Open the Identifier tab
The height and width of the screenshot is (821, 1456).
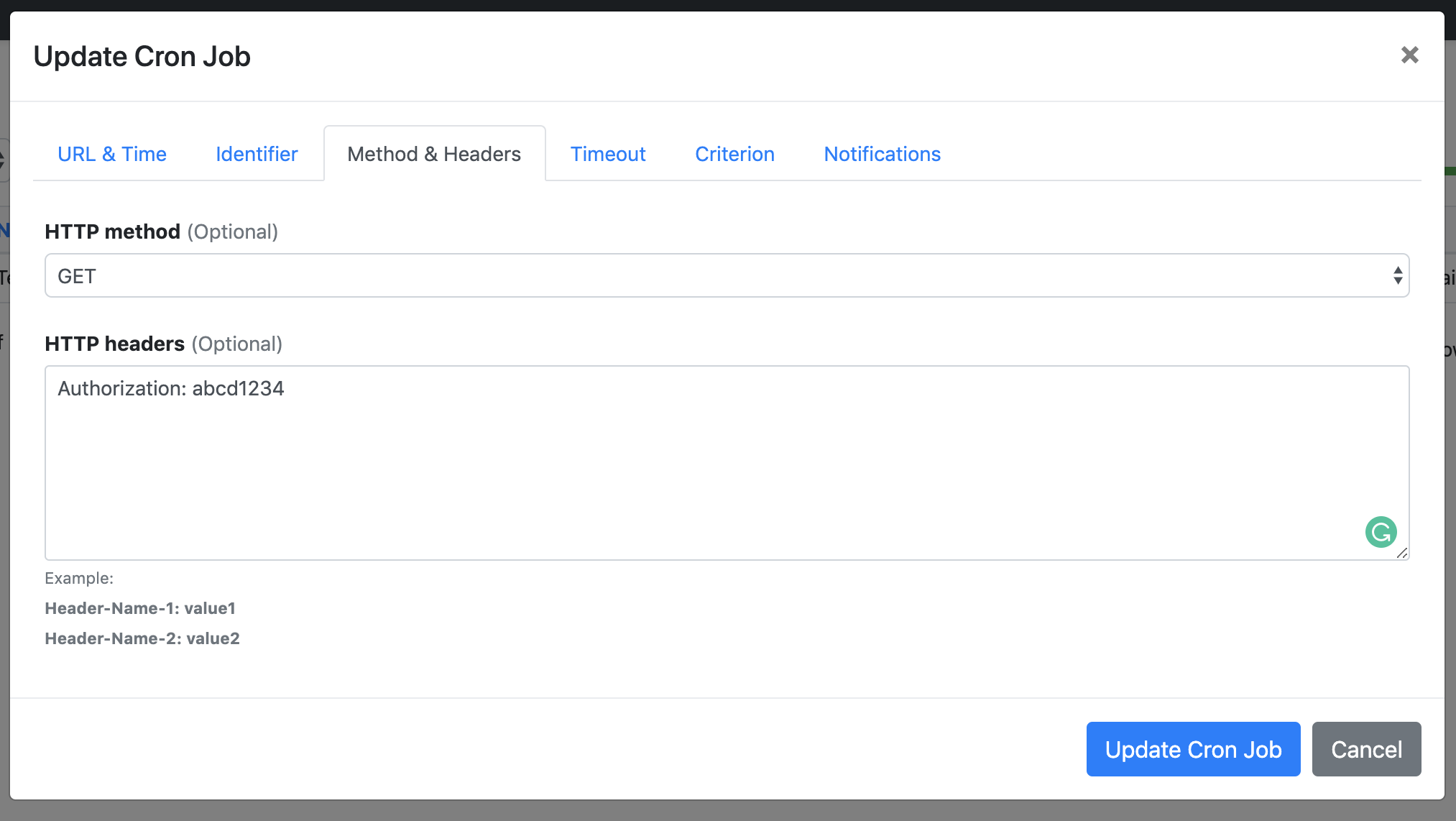pyautogui.click(x=257, y=153)
